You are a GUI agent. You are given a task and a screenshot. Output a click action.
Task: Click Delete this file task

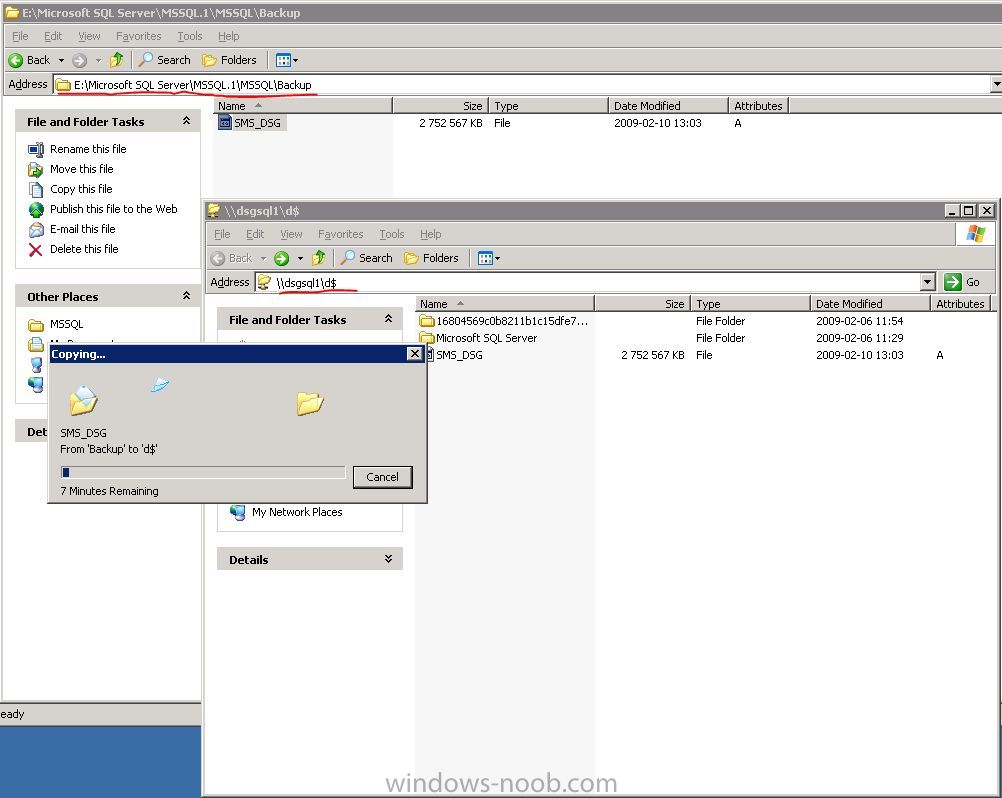(73, 249)
